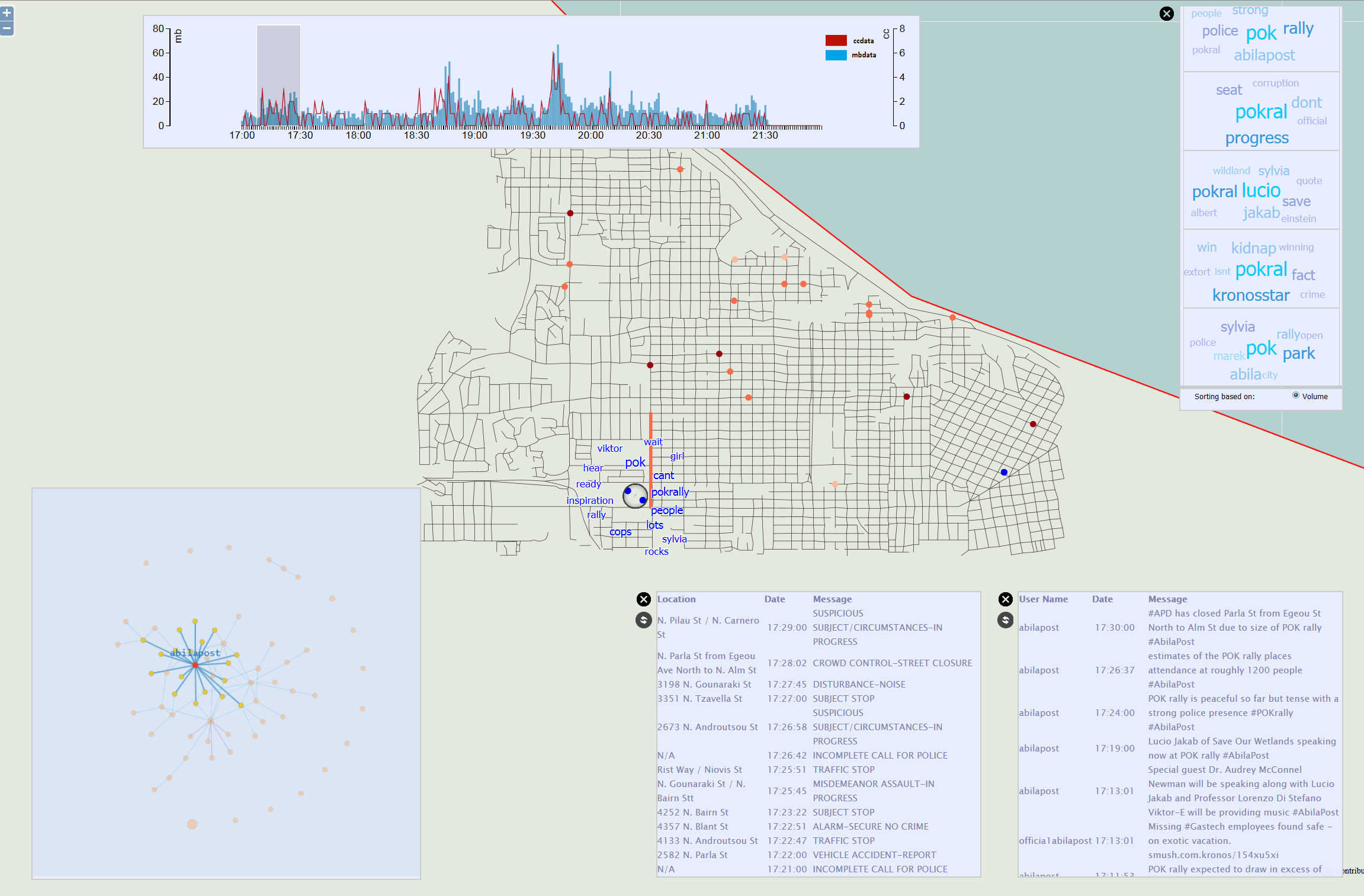This screenshot has width=1364, height=896.
Task: Click the Location column header
Action: point(676,599)
